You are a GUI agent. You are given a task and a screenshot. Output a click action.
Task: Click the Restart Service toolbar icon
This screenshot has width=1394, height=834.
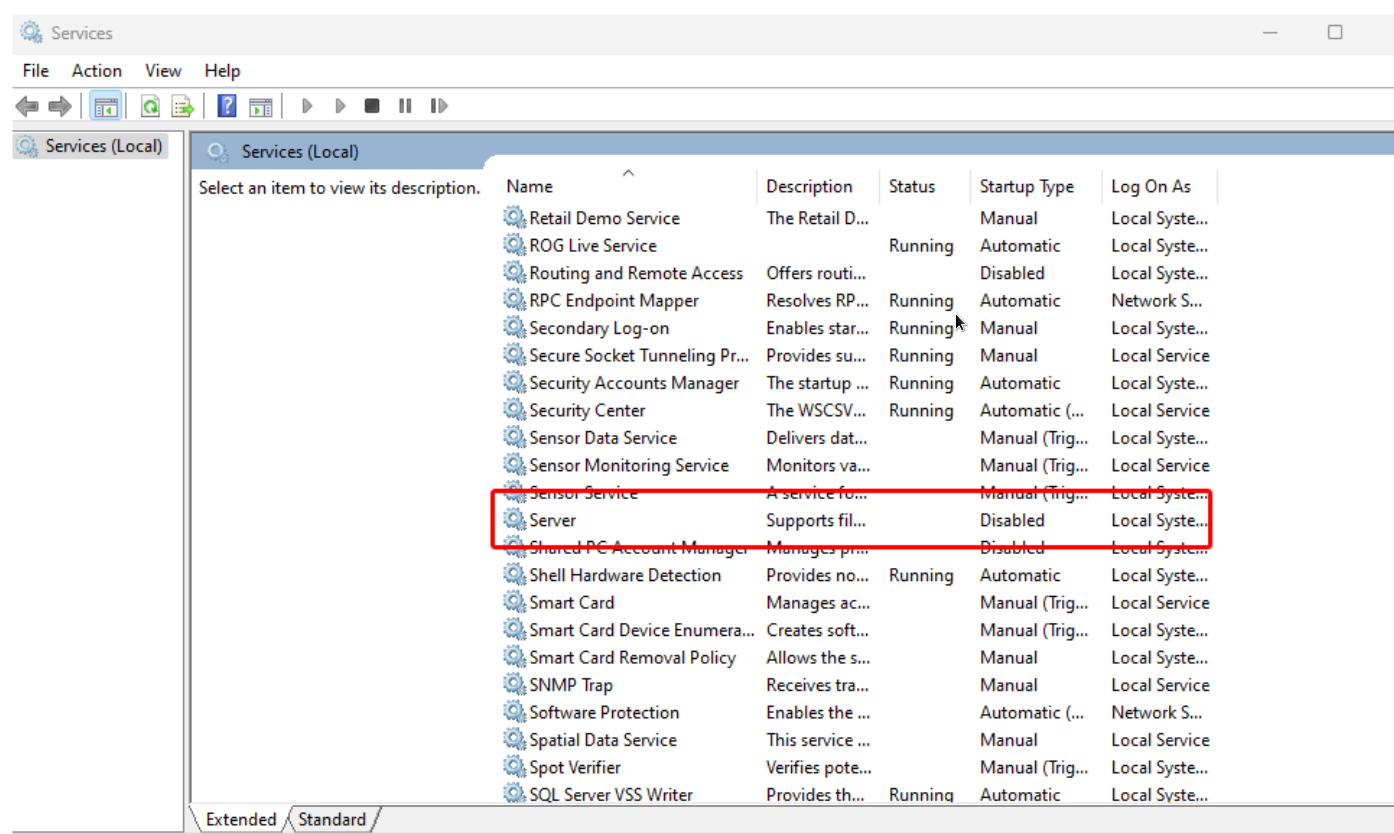(x=438, y=106)
